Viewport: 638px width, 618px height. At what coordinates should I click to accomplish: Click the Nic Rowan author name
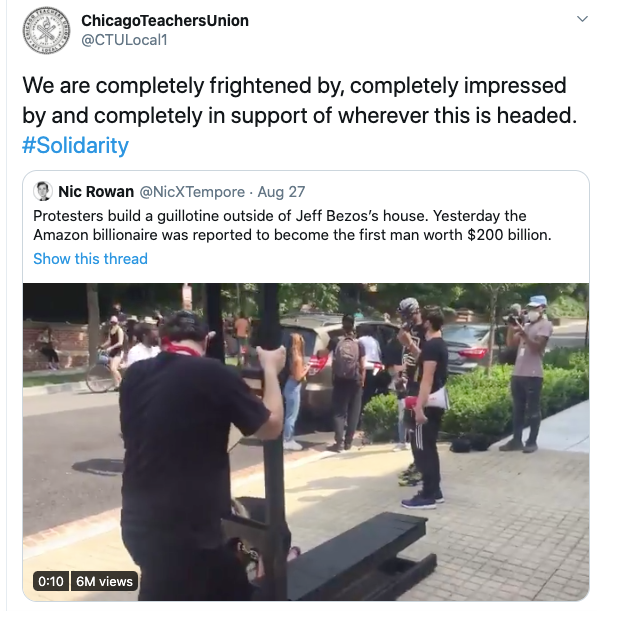click(96, 191)
